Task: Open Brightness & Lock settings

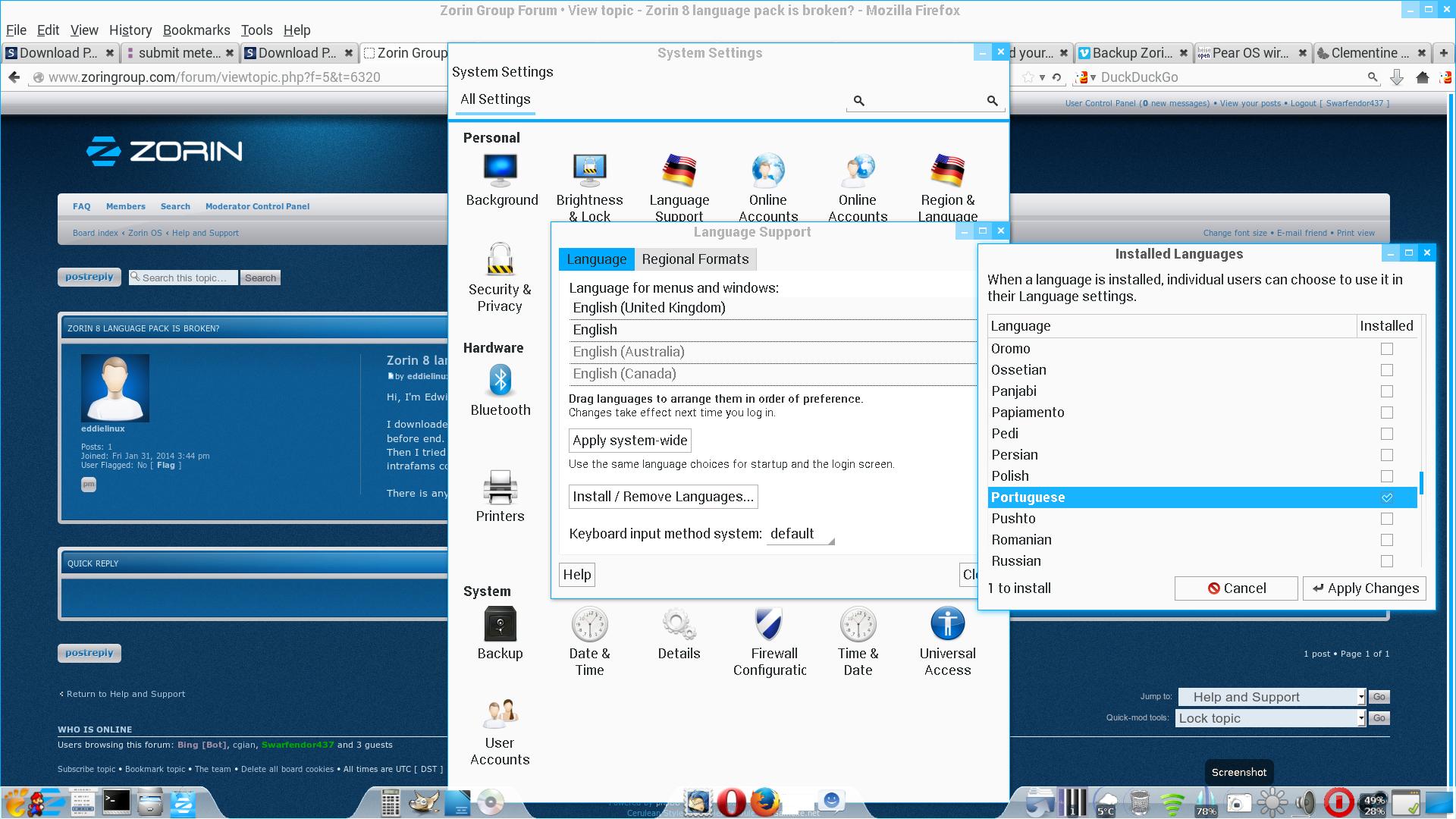Action: point(589,171)
